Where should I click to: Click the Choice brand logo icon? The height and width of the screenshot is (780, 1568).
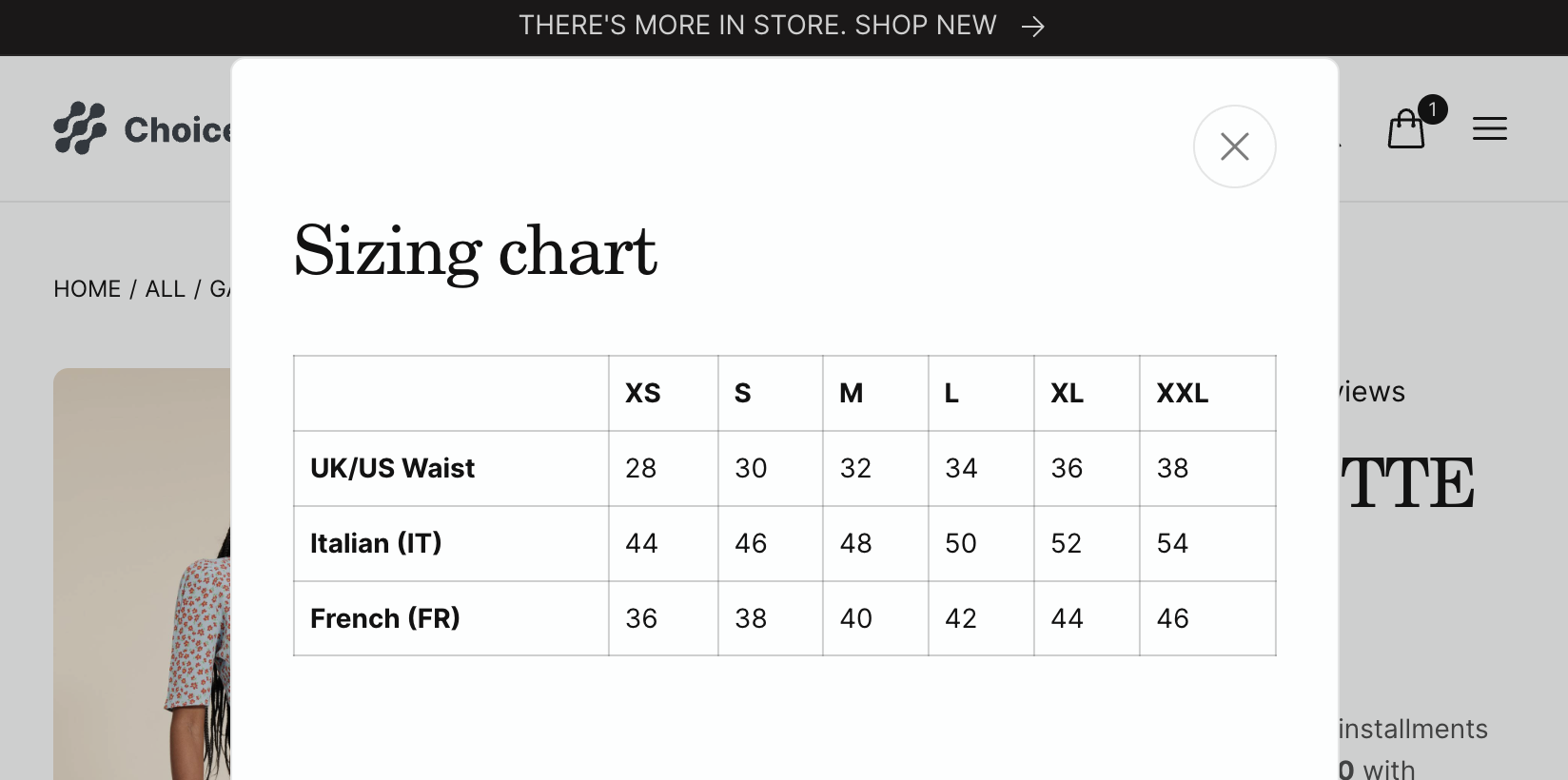point(80,128)
